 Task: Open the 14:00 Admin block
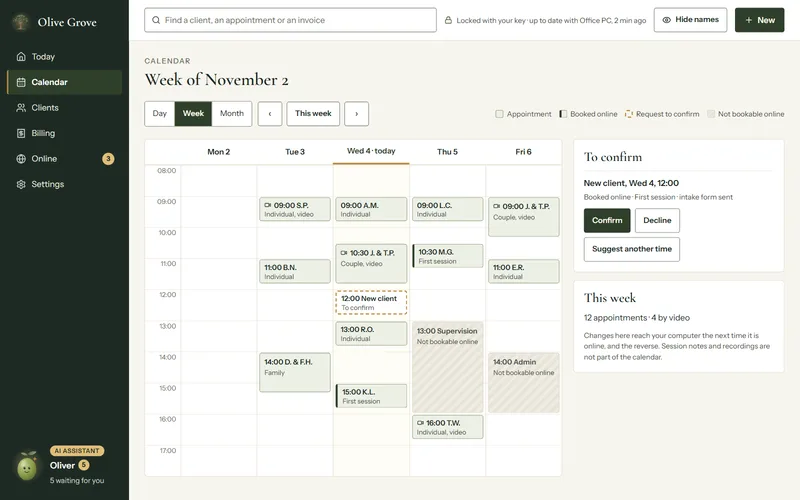523,383
